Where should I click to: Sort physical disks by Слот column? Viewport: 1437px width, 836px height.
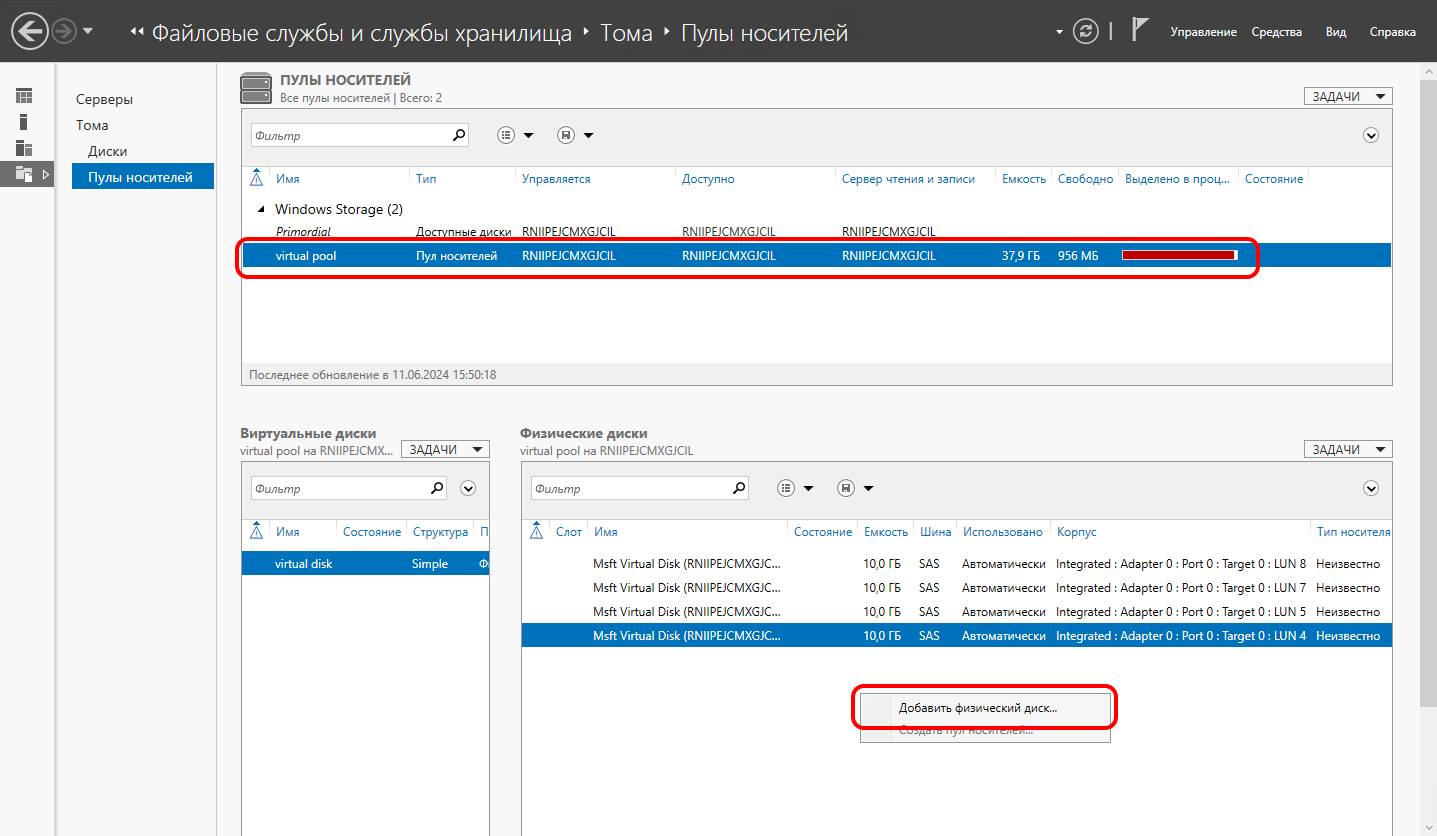(568, 532)
